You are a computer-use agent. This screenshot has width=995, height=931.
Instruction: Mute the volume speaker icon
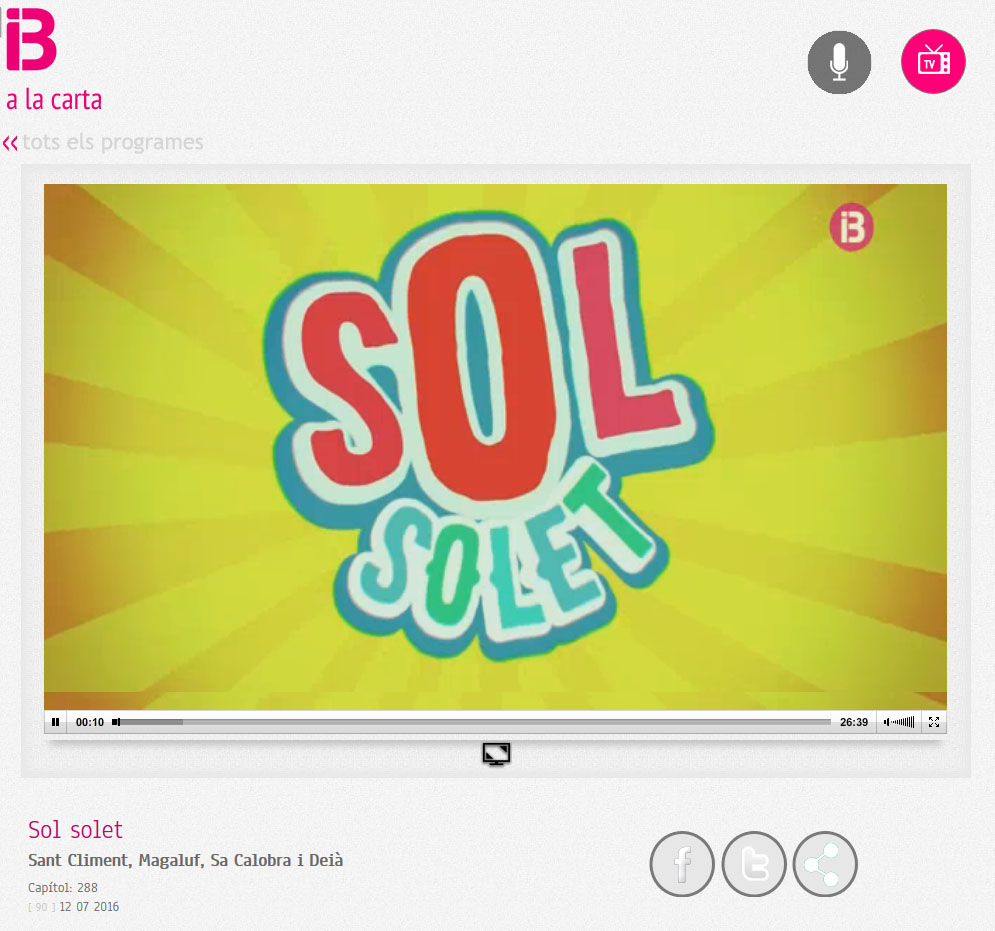(x=886, y=722)
